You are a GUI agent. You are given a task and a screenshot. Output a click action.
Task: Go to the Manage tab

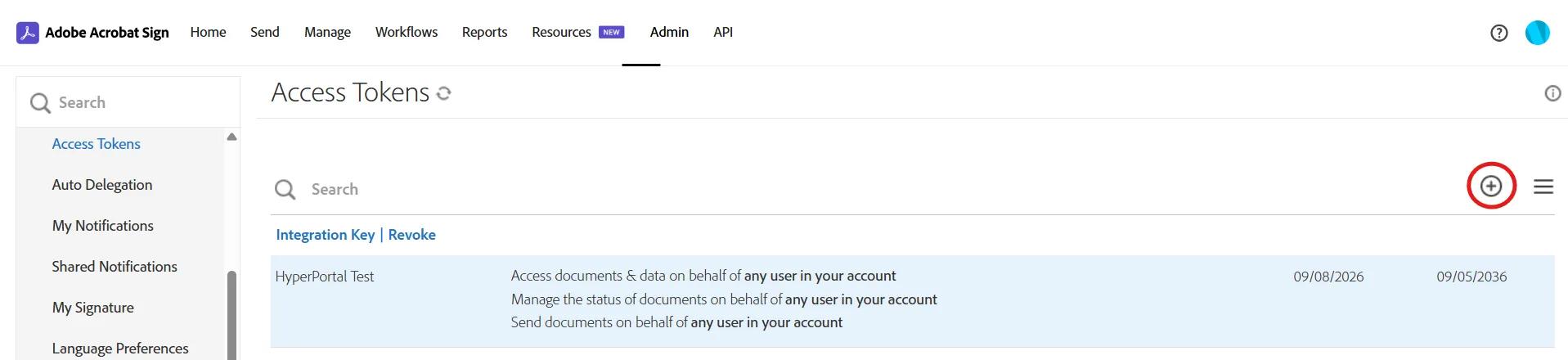pyautogui.click(x=327, y=32)
